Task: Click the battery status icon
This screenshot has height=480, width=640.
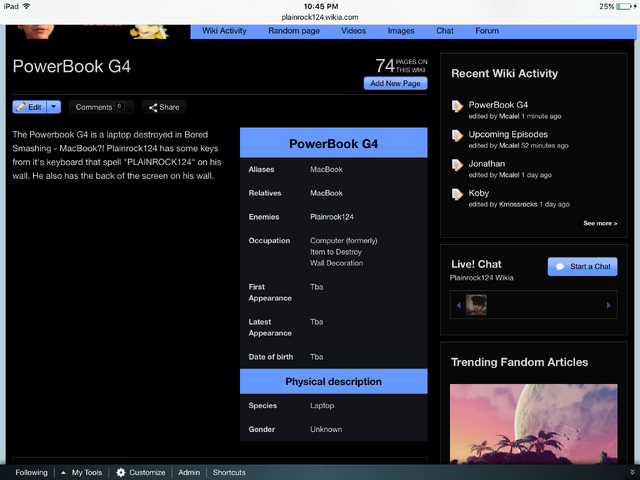Action: coord(624,7)
